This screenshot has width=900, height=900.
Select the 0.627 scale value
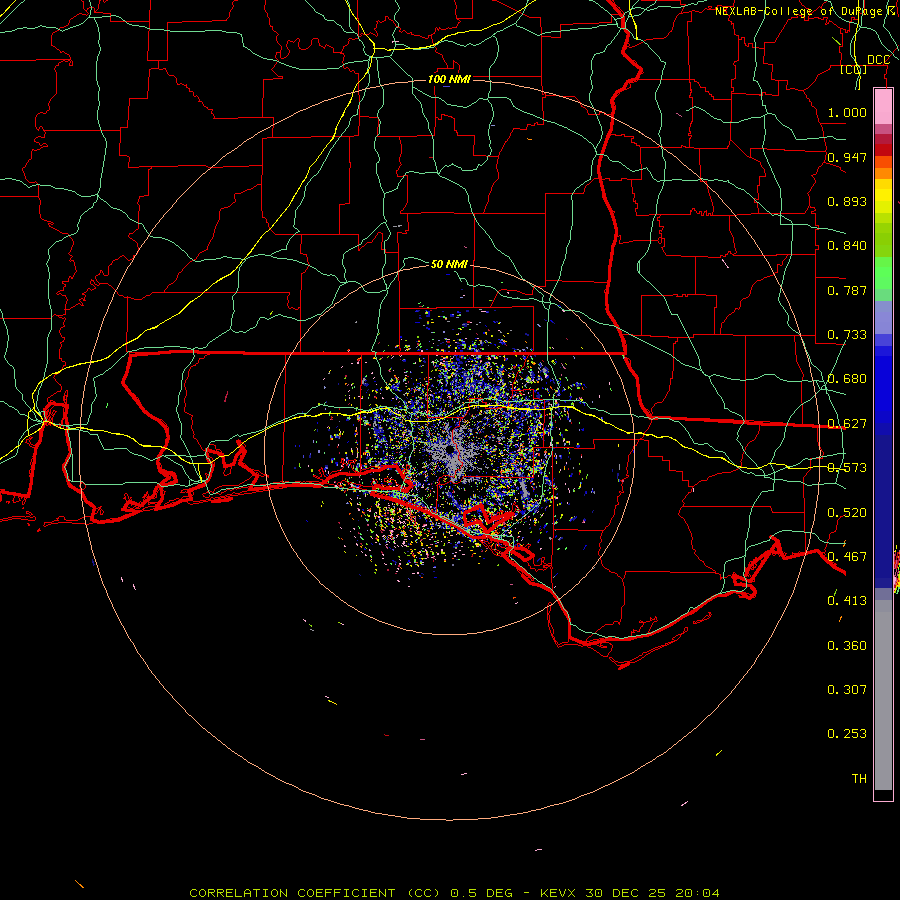847,423
